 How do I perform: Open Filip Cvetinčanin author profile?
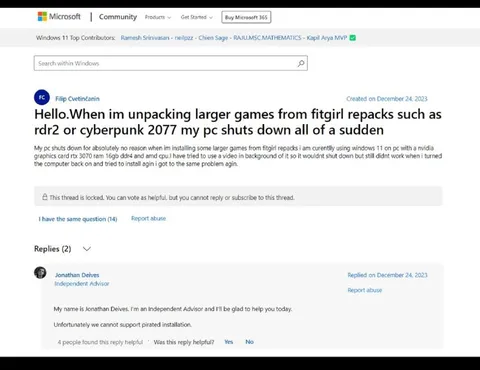tap(77, 99)
